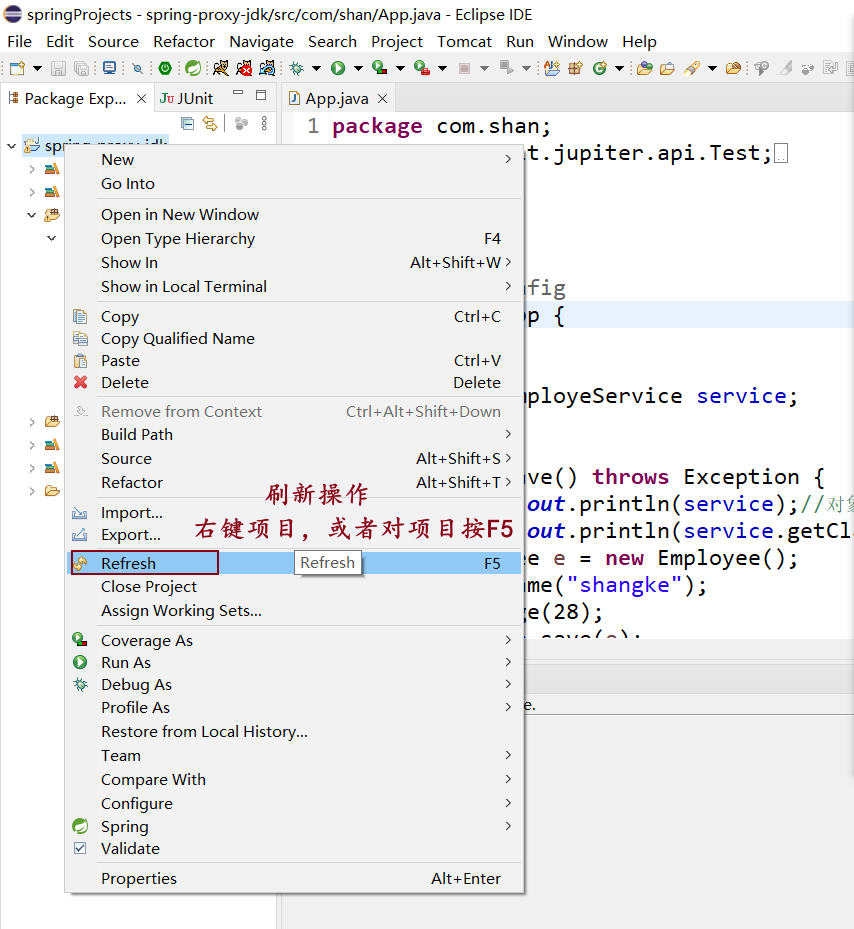Screen dimensions: 854x929
Task: Toggle Skip All Breakpoints in toolbar
Action: [137, 69]
